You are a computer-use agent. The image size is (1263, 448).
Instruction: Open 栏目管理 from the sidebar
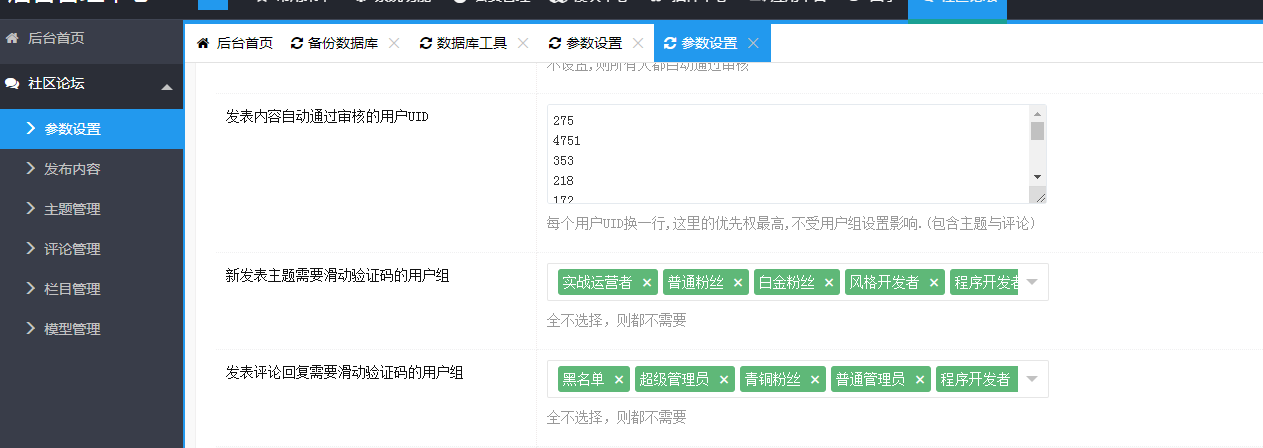(72, 289)
